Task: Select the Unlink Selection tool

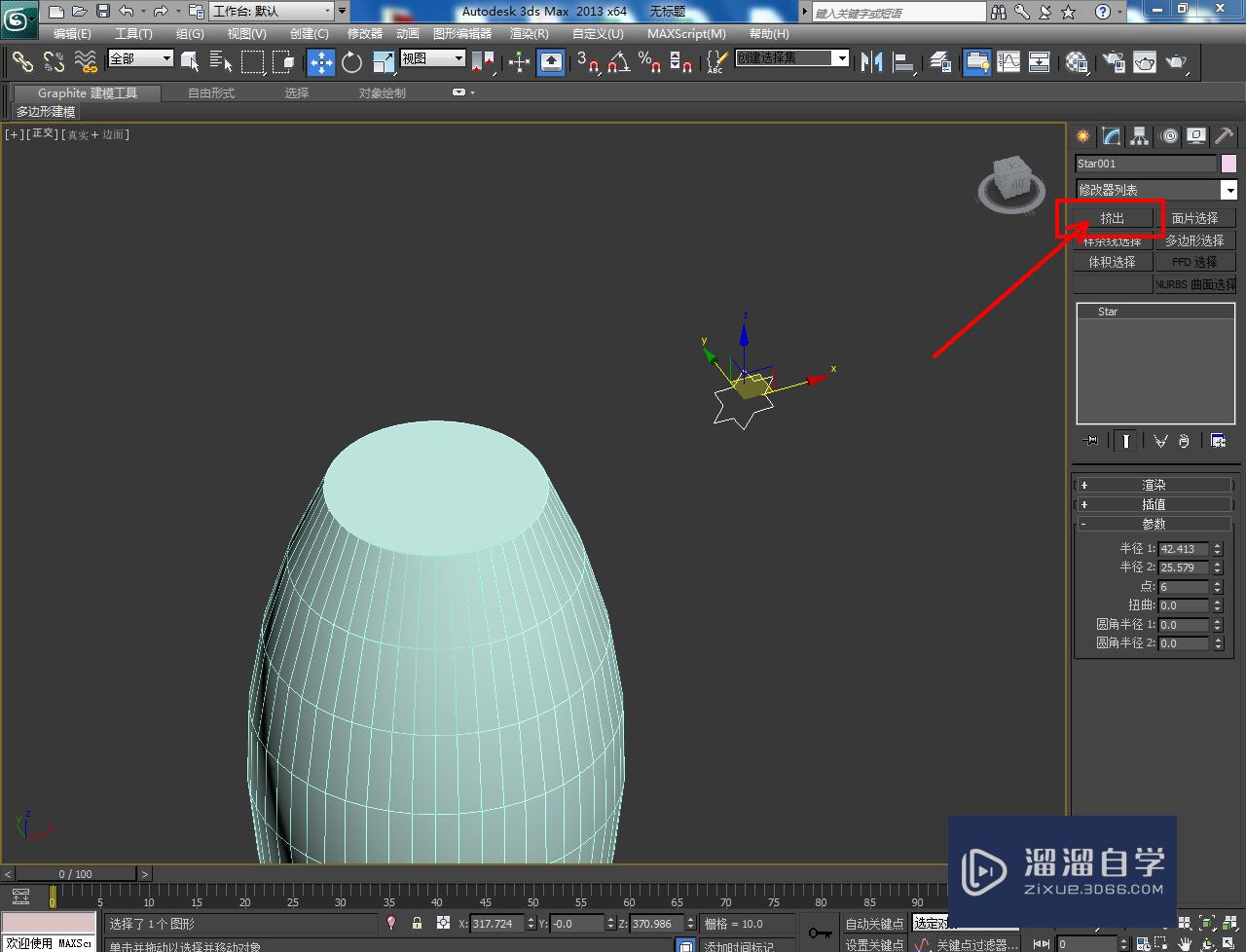Action: (55, 62)
